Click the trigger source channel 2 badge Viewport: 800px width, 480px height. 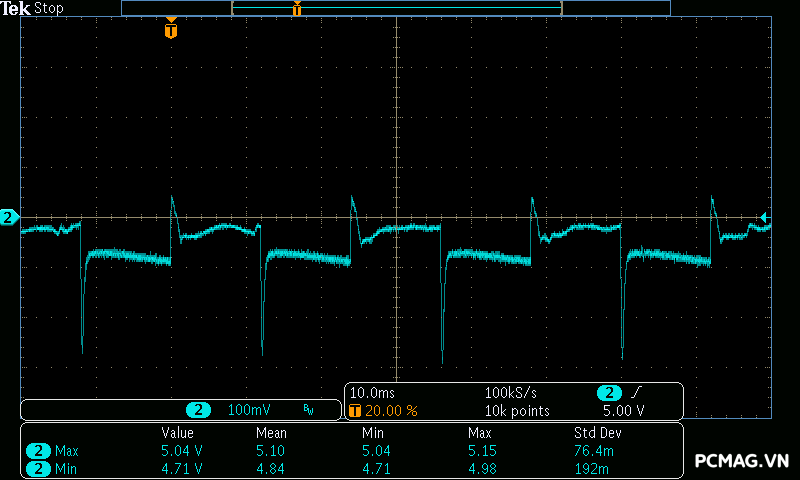[x=608, y=393]
